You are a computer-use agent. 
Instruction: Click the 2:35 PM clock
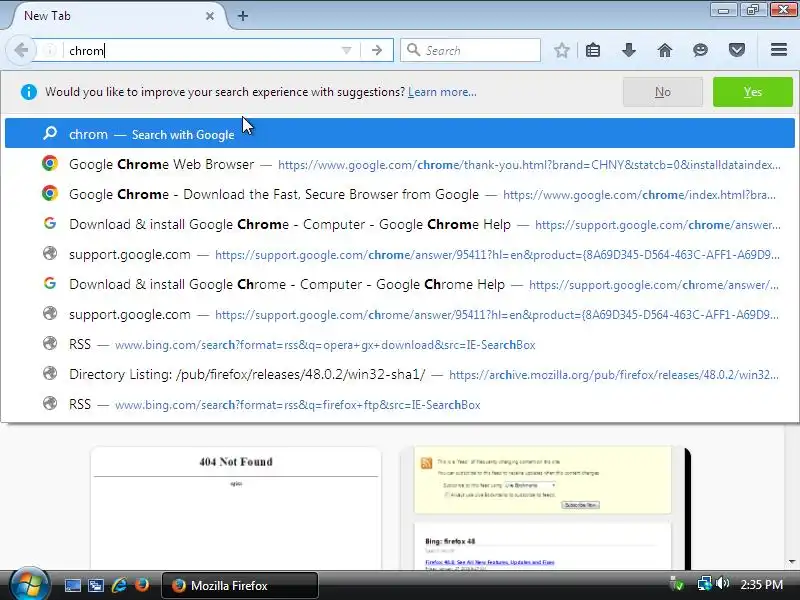point(761,584)
